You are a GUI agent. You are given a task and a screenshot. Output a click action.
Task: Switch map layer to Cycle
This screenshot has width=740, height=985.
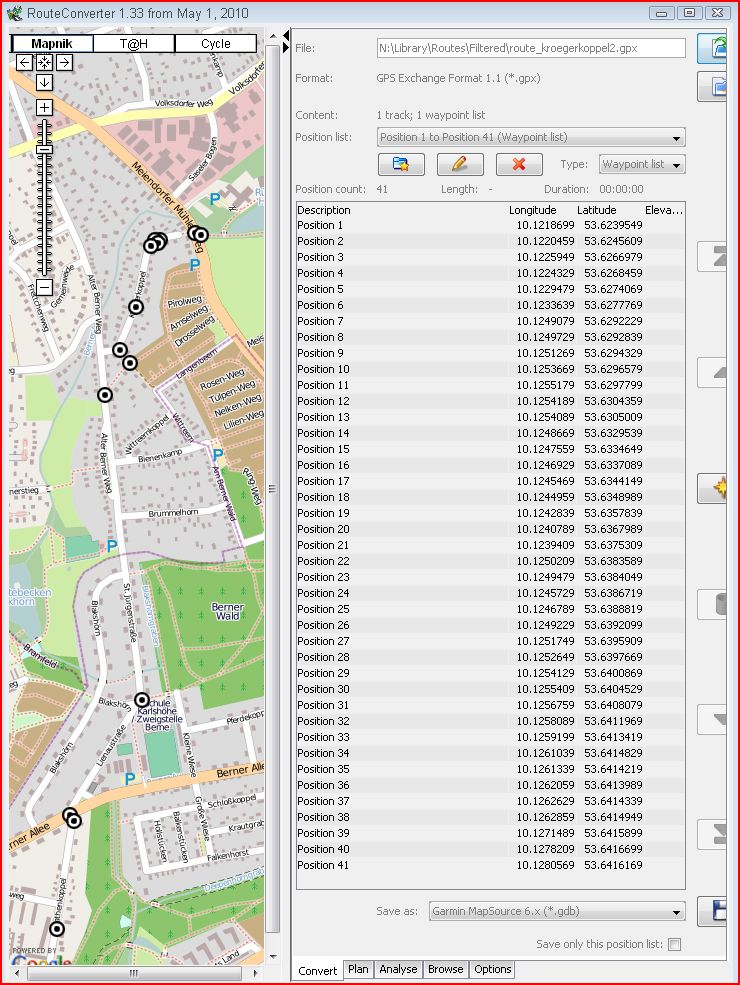(x=215, y=43)
